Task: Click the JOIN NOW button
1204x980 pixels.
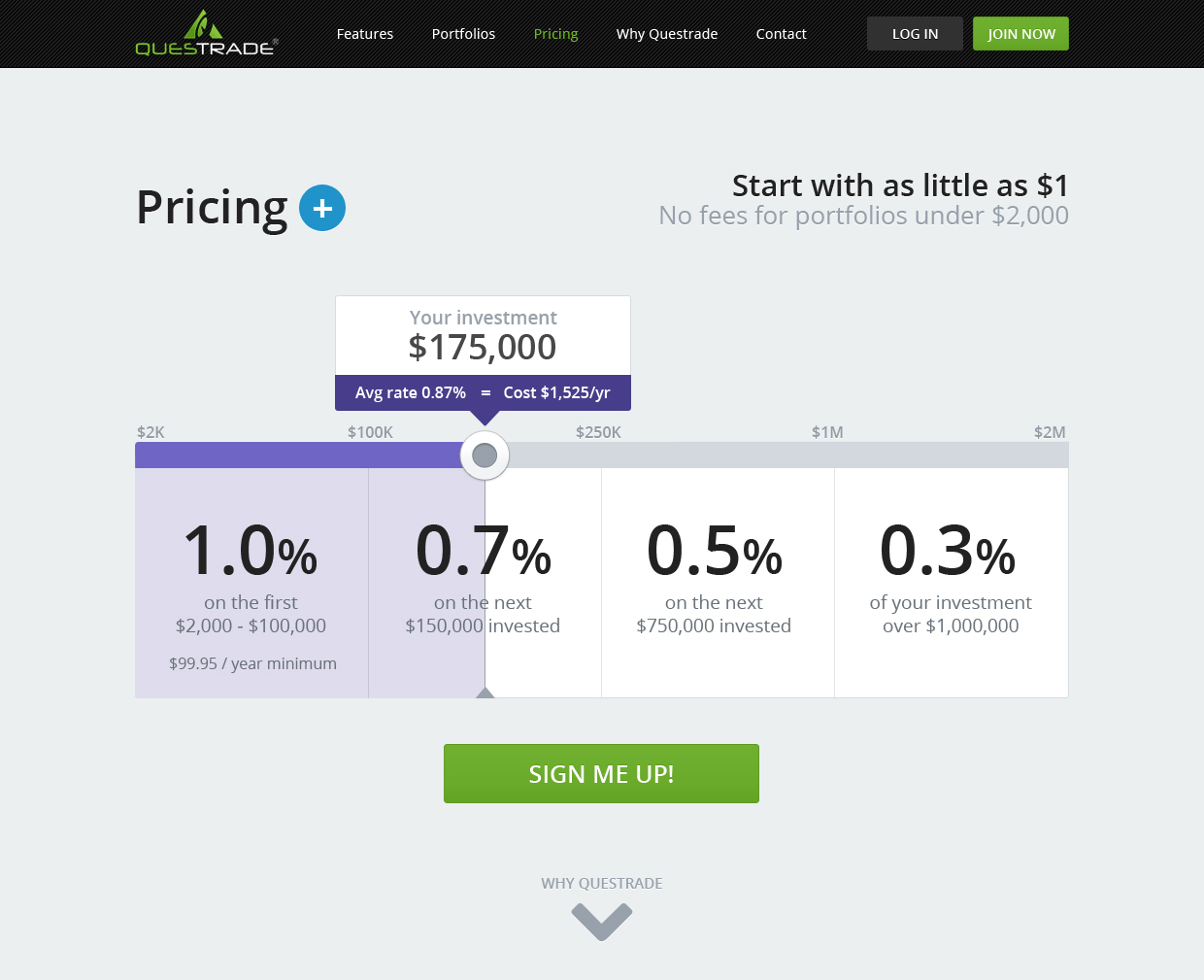Action: (x=1020, y=34)
